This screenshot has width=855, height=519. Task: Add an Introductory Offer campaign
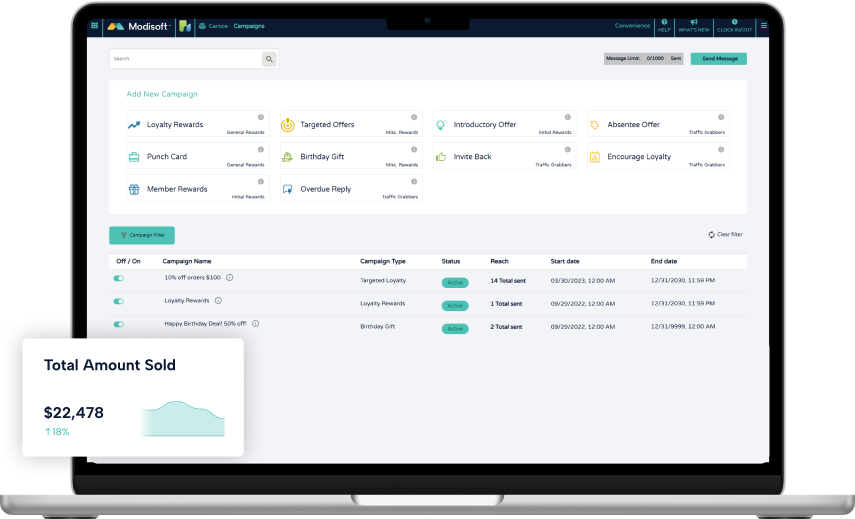coord(504,124)
